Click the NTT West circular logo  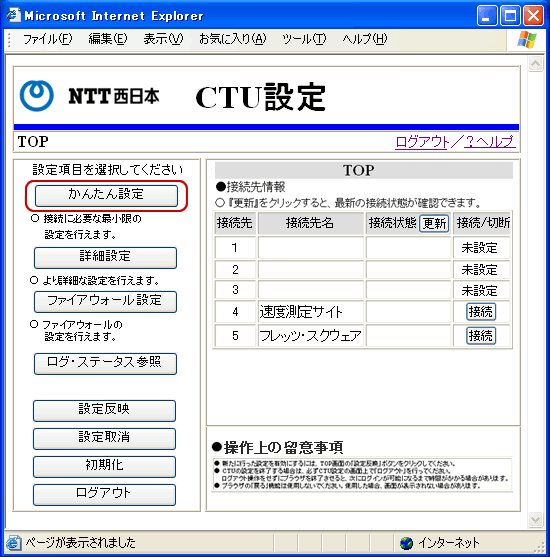click(37, 96)
